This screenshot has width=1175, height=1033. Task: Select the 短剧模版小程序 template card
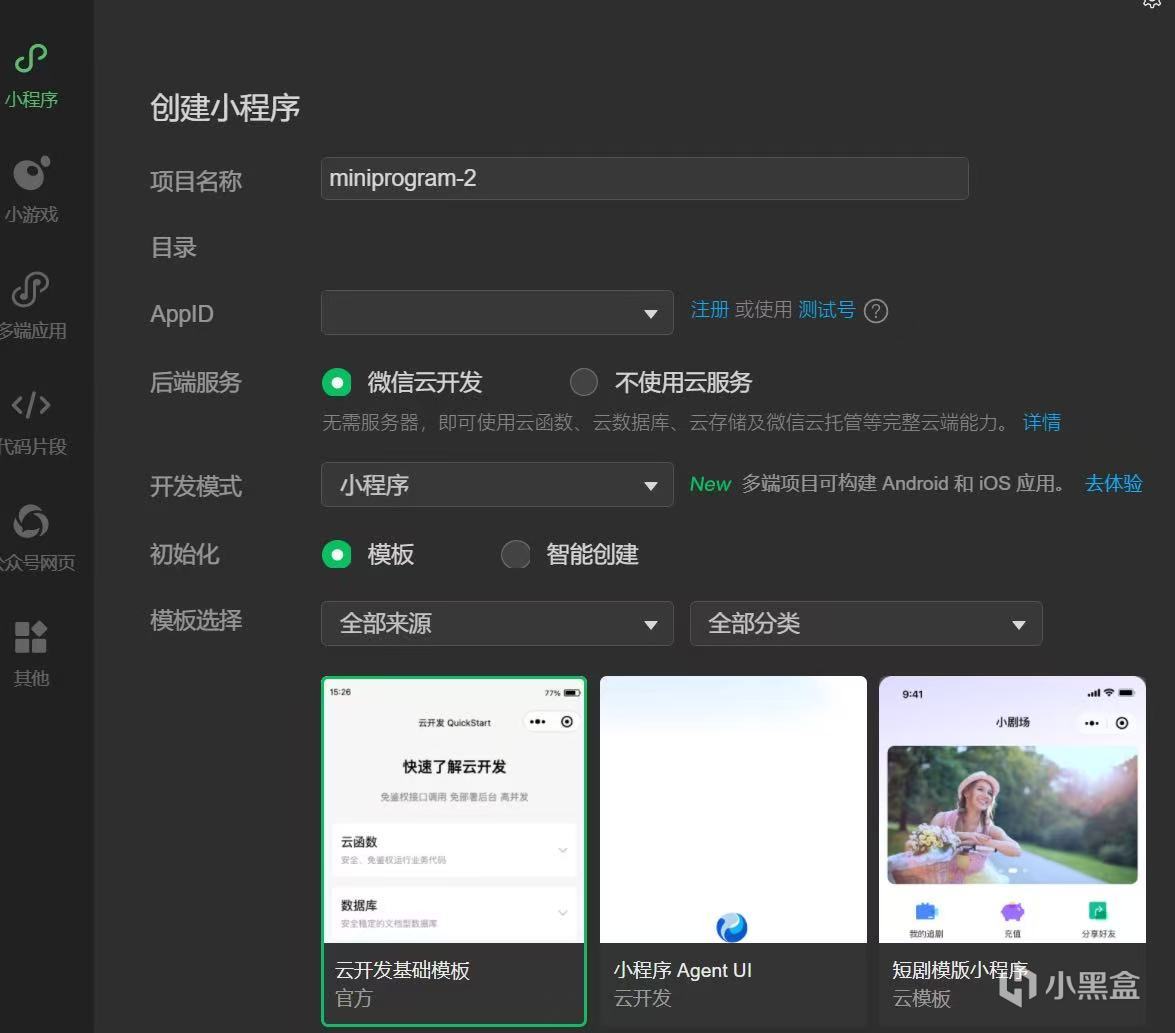[1012, 851]
